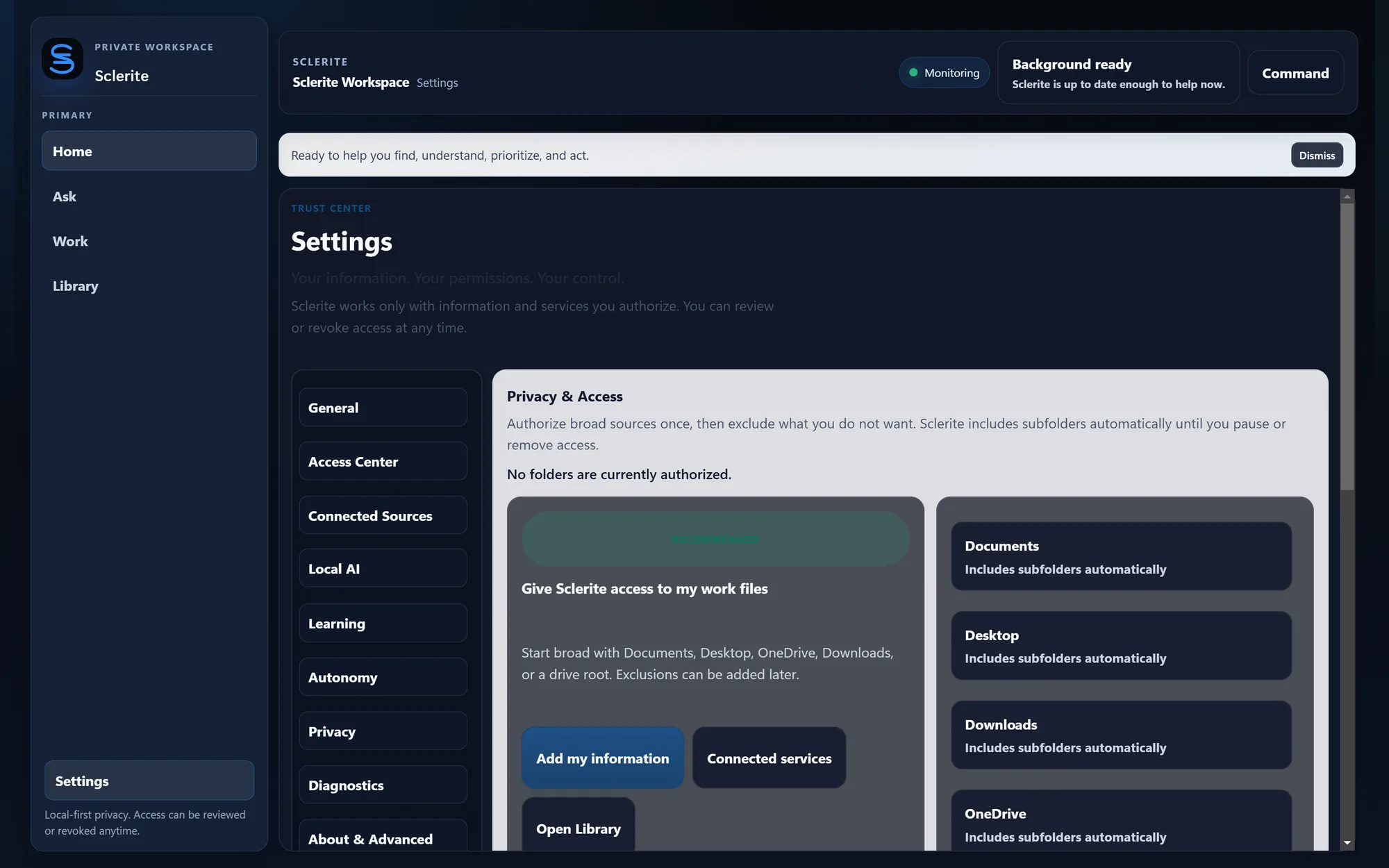Open the Work section
Viewport: 1389px width, 868px height.
coord(149,241)
